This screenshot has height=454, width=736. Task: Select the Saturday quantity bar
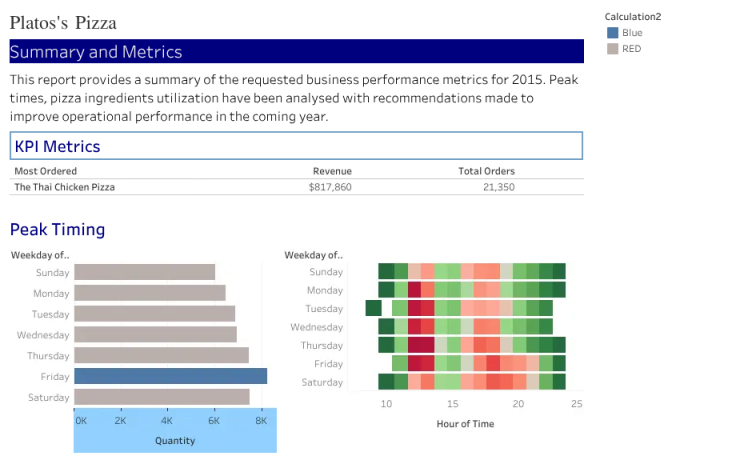point(162,397)
